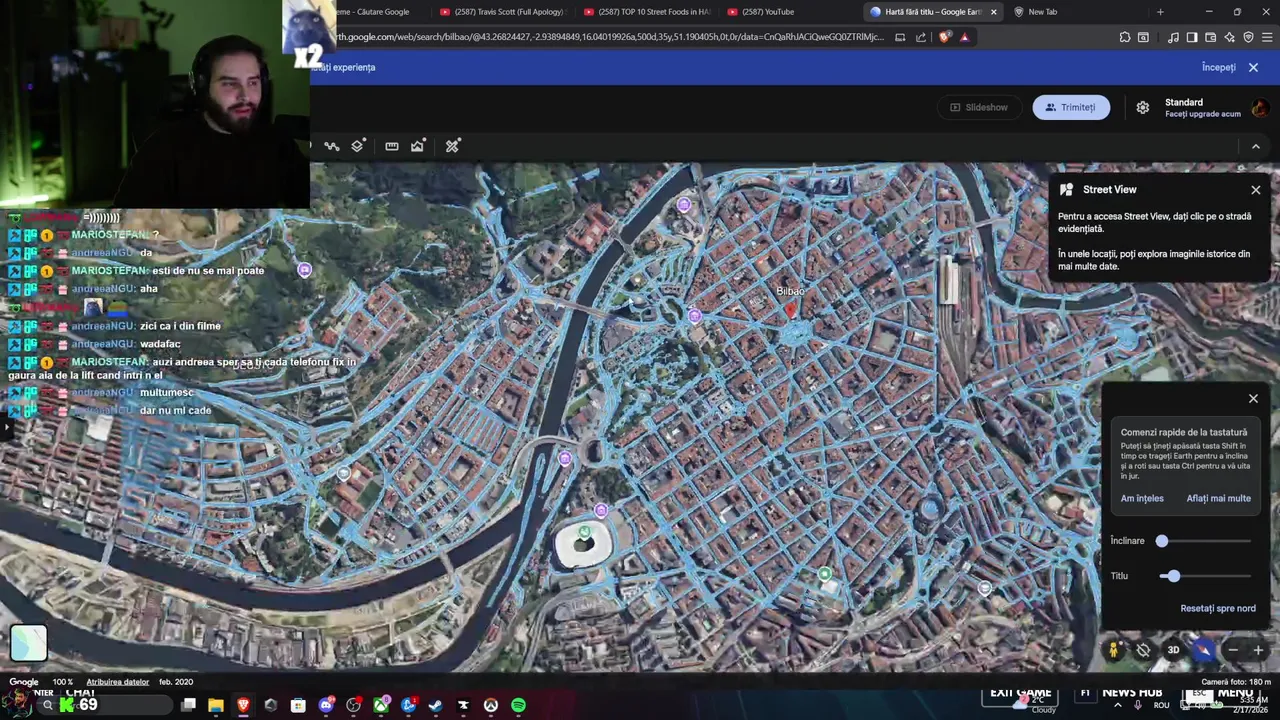
Task: Open Spotify from the taskbar
Action: coord(518,705)
